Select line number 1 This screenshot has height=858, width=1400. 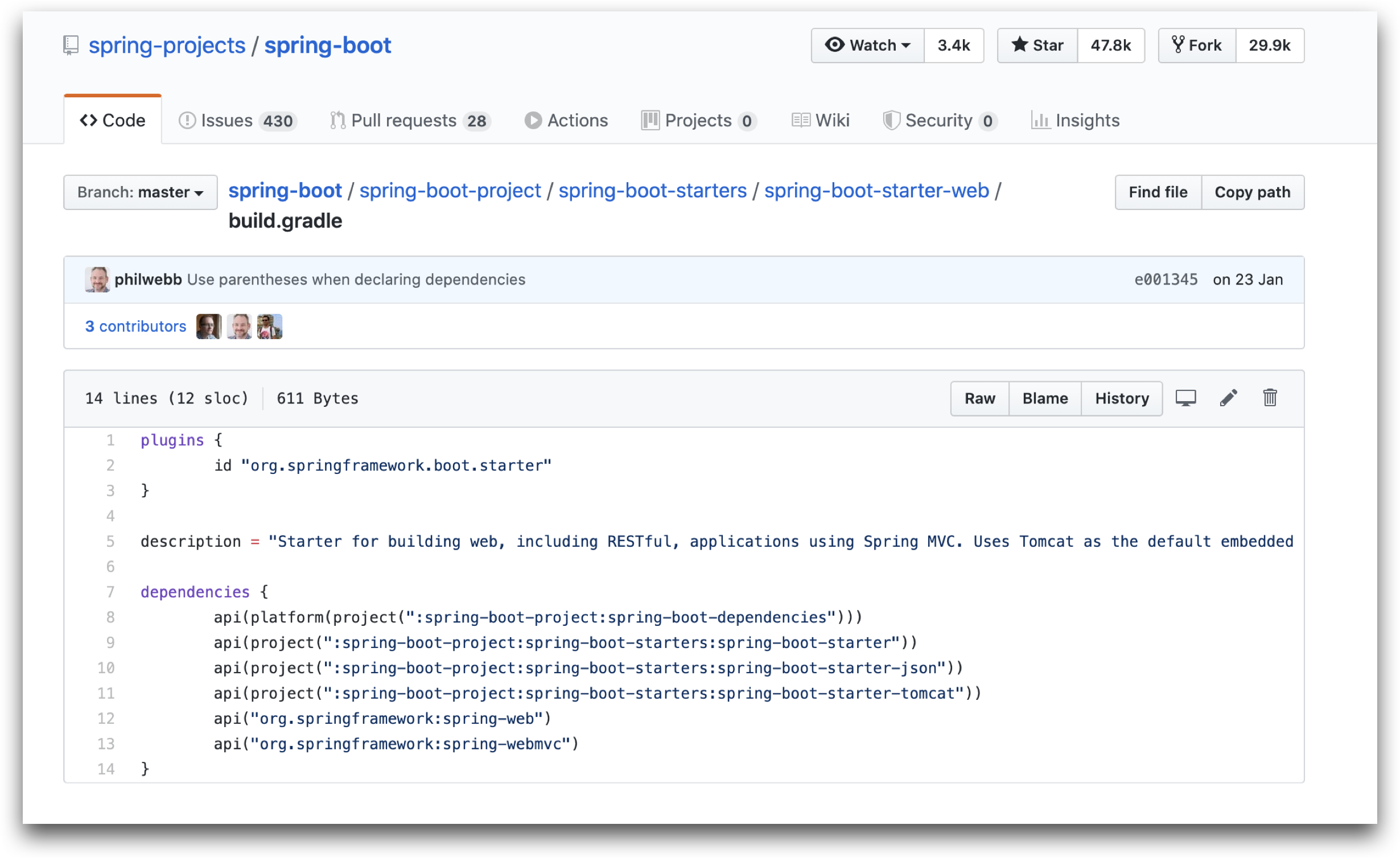(x=110, y=440)
